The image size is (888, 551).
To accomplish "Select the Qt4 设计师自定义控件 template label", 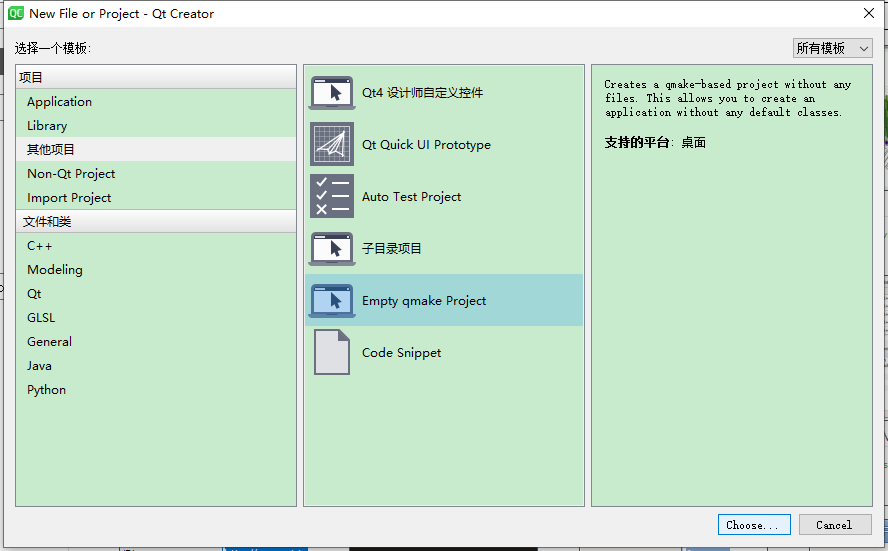I will click(422, 92).
